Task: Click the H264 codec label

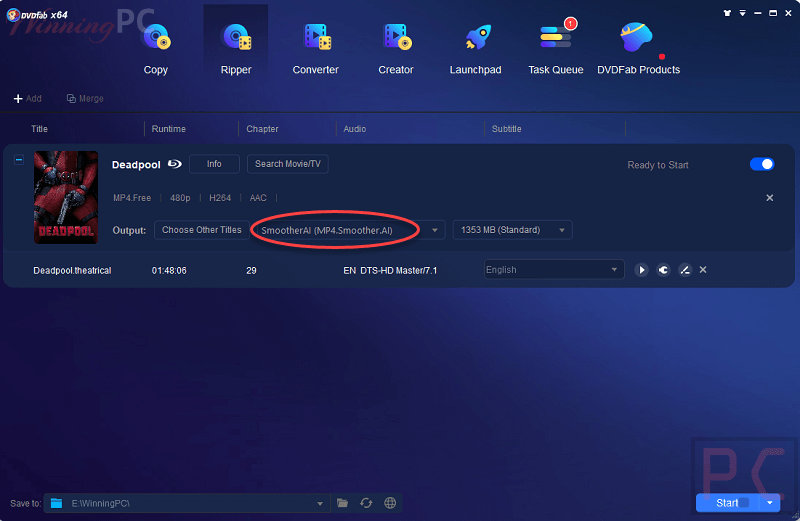Action: [x=220, y=198]
